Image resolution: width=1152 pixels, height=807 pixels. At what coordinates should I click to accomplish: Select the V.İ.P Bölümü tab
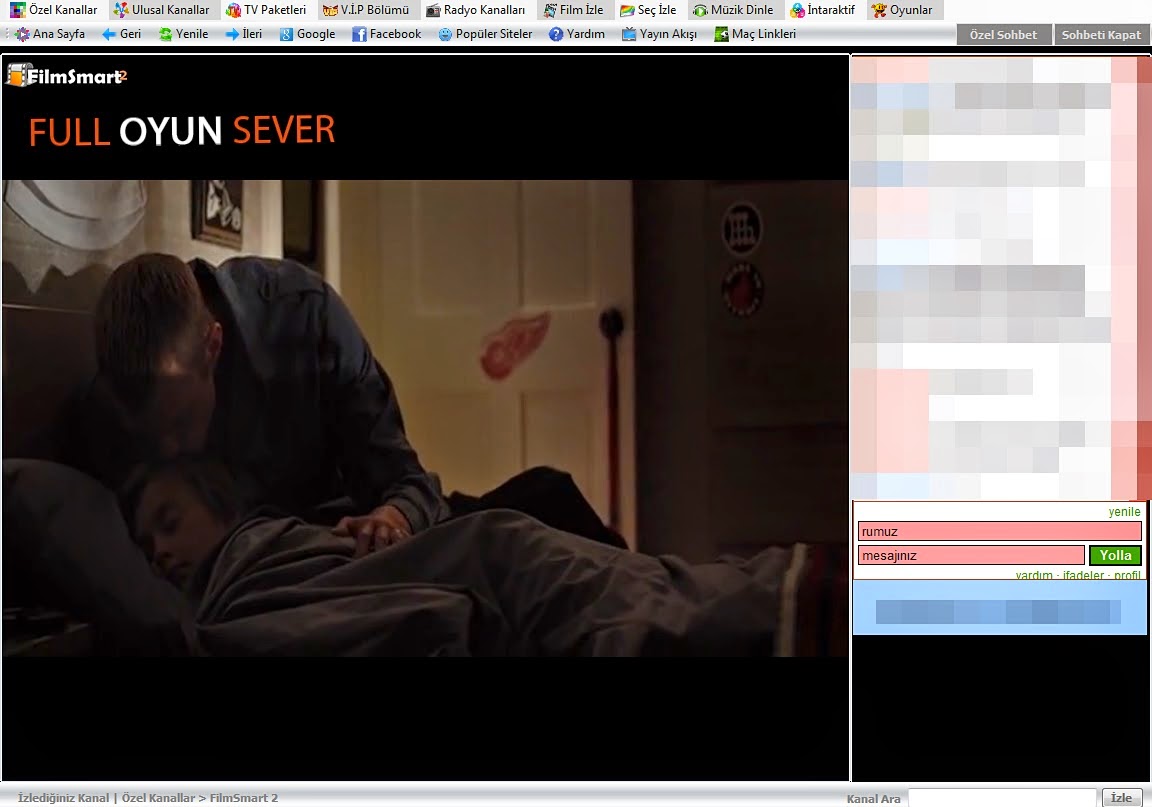coord(367,10)
